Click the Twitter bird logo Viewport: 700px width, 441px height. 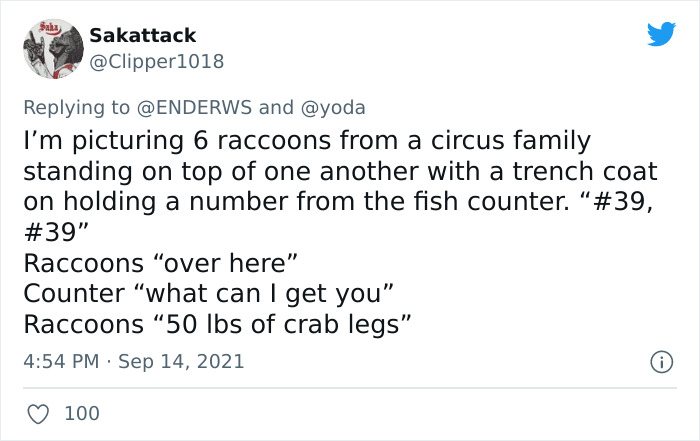661,35
